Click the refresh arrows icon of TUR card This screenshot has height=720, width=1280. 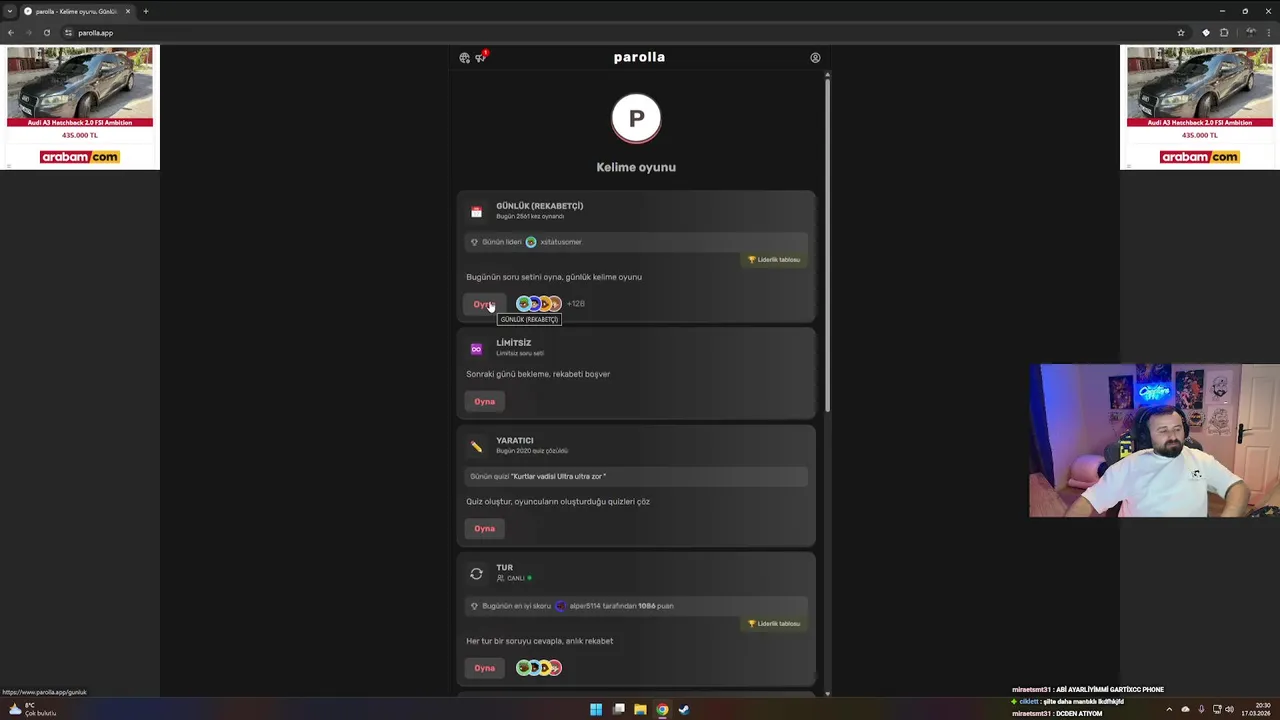[x=476, y=574]
